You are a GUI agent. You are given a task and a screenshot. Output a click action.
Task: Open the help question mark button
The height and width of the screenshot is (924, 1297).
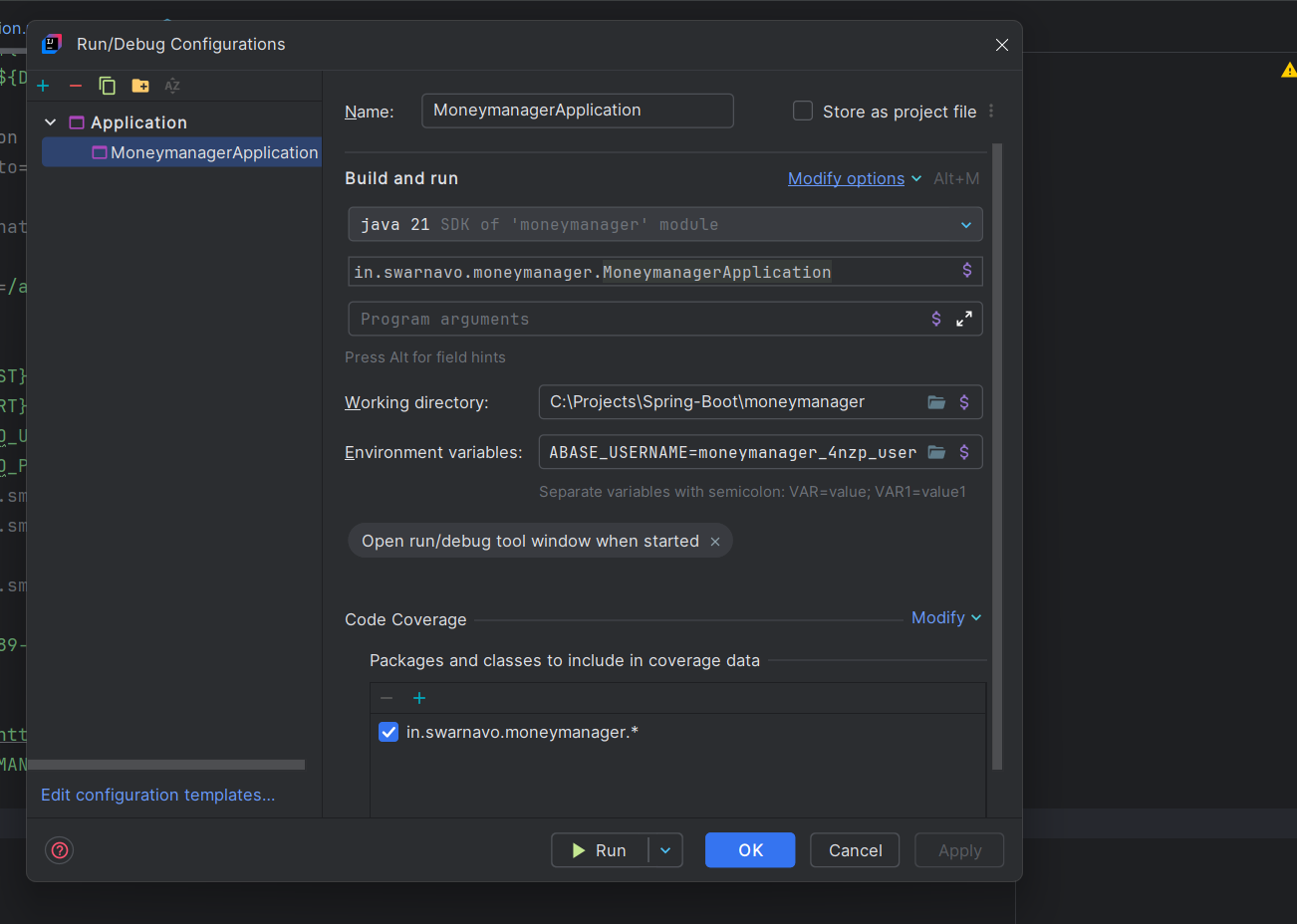60,850
